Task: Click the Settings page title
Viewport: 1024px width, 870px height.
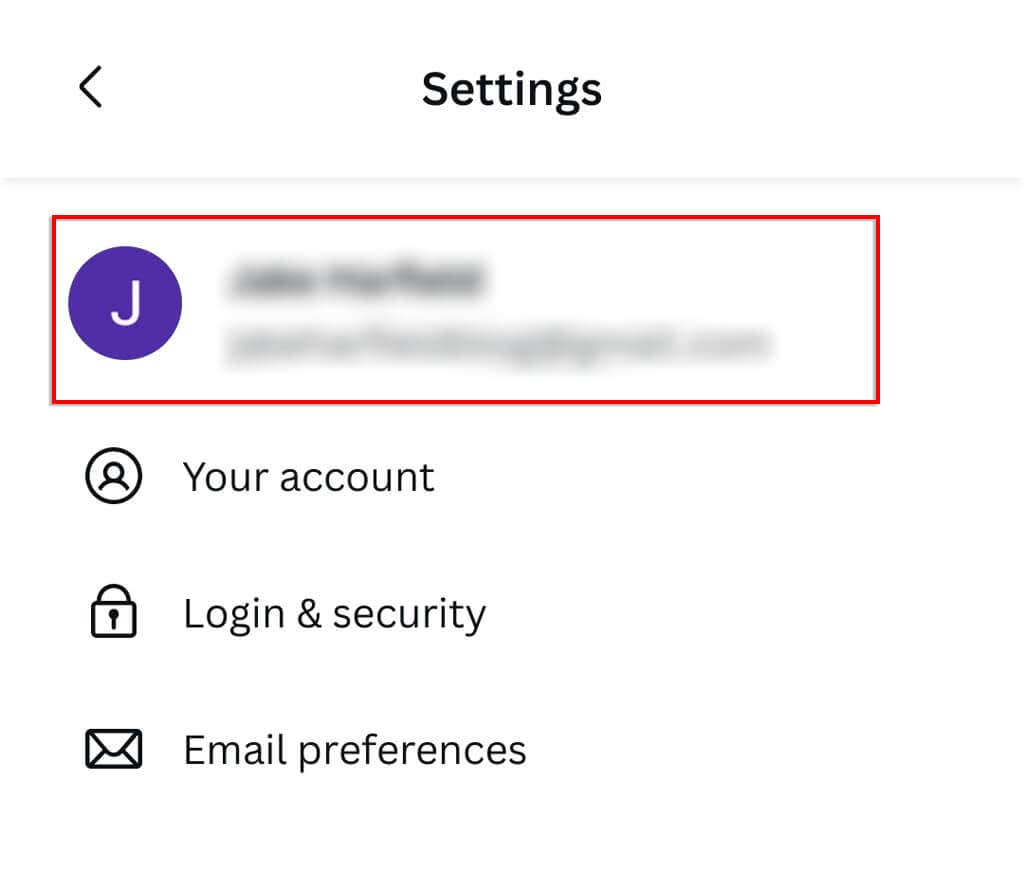Action: pyautogui.click(x=511, y=88)
